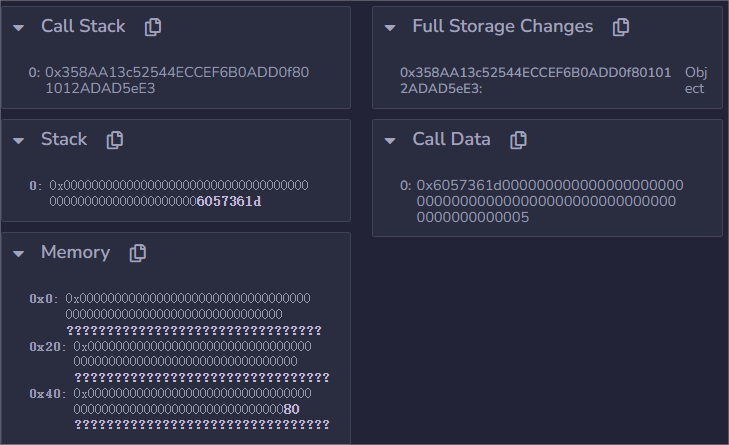Collapse the Memory panel arrow
729x445 pixels.
pyautogui.click(x=19, y=253)
